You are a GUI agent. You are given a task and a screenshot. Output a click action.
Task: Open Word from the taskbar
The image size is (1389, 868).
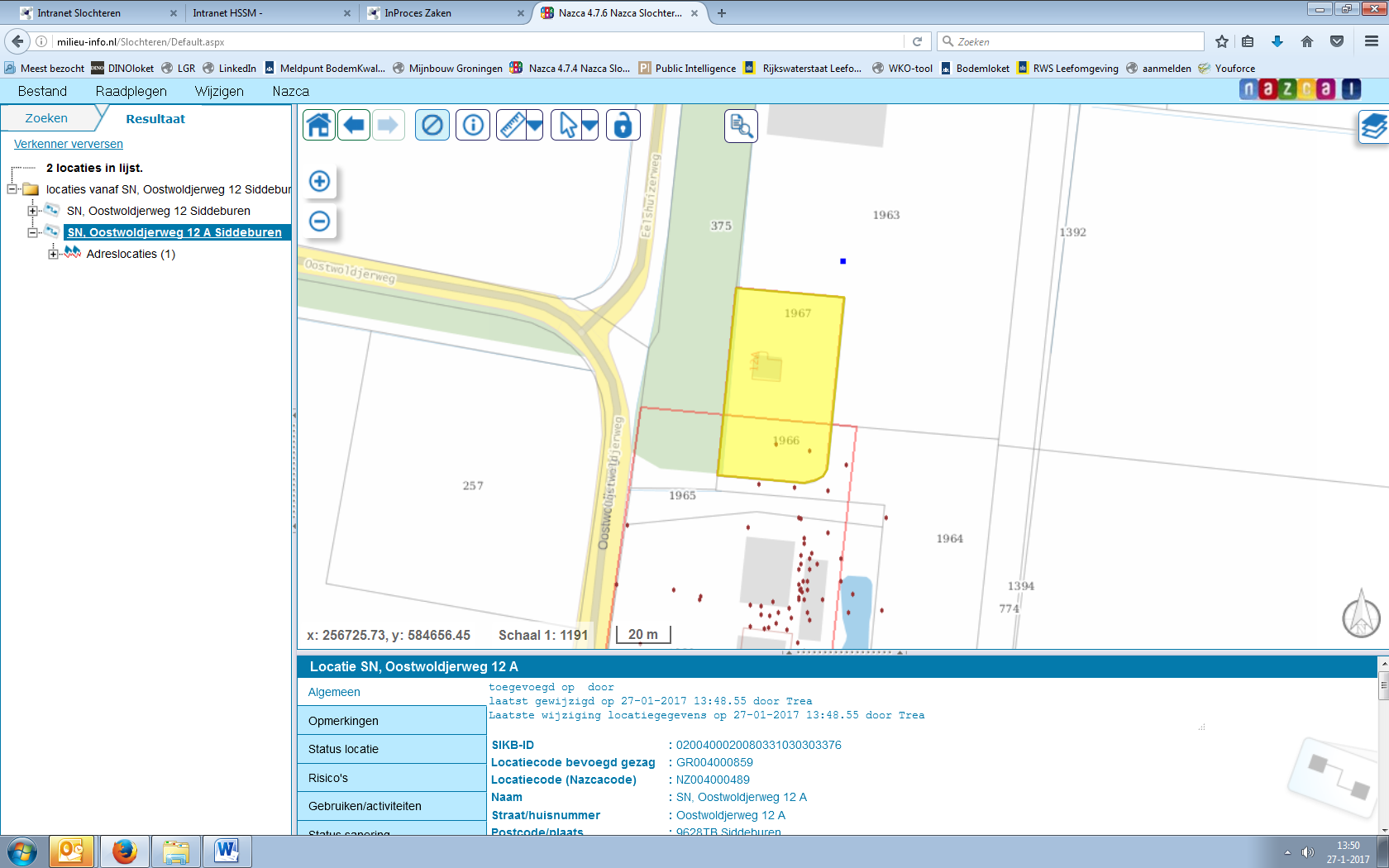click(227, 851)
